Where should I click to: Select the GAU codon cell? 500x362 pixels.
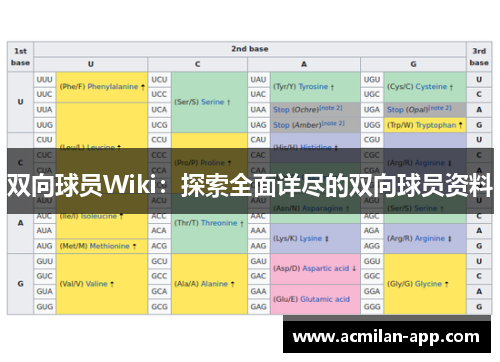click(x=259, y=261)
